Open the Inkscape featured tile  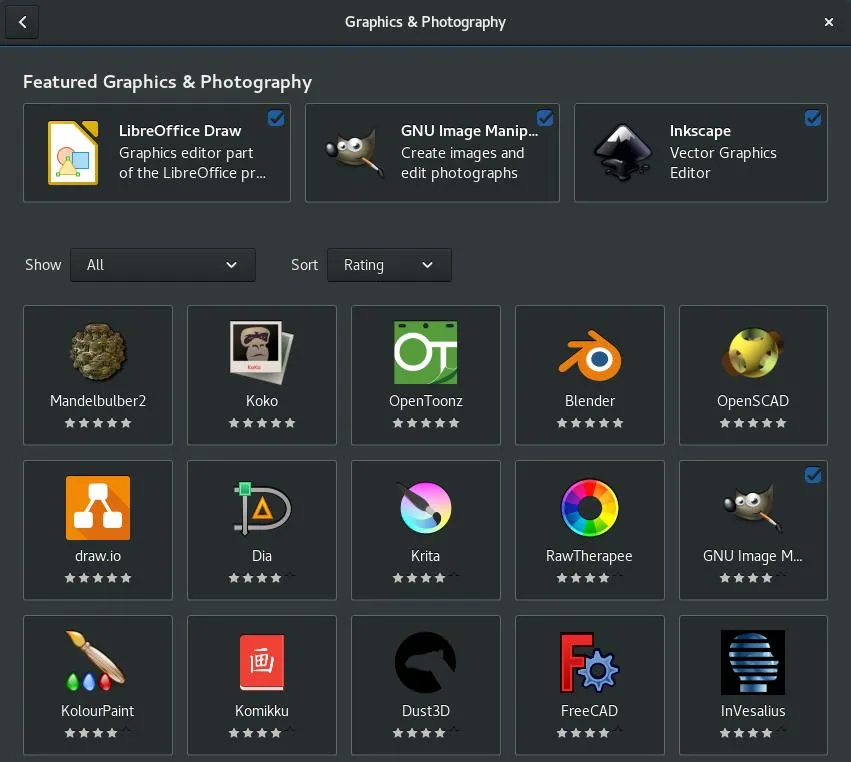pyautogui.click(x=700, y=152)
